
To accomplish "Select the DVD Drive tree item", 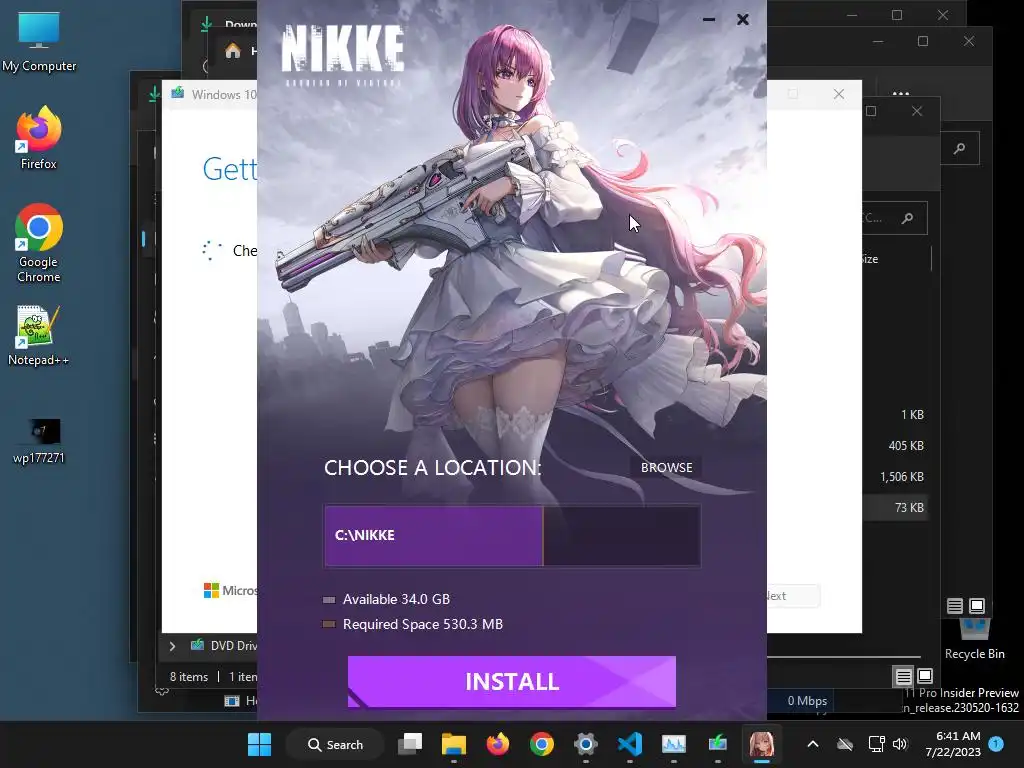I will [224, 646].
